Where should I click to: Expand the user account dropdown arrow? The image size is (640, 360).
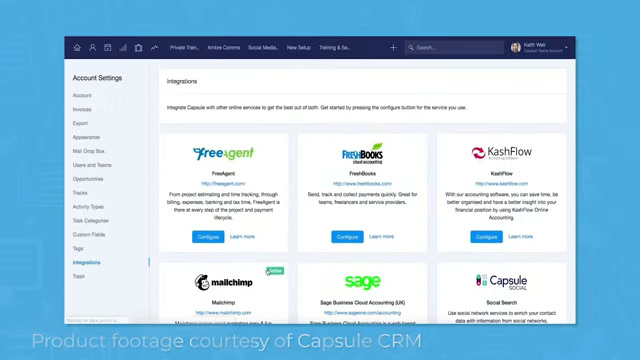pyautogui.click(x=566, y=48)
